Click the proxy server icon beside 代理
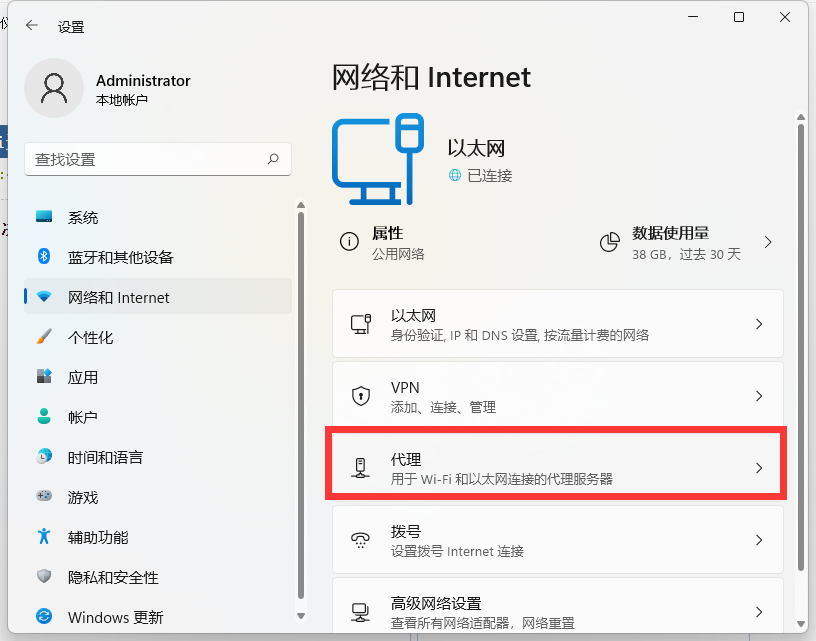816x641 pixels. tap(360, 468)
